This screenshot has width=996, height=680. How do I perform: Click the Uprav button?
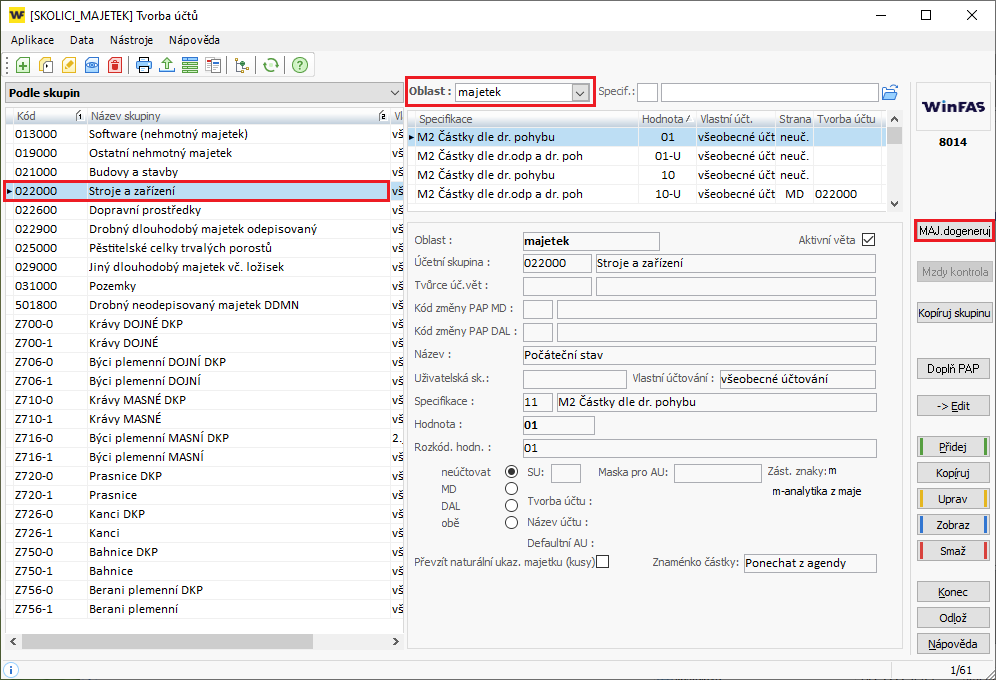[953, 499]
